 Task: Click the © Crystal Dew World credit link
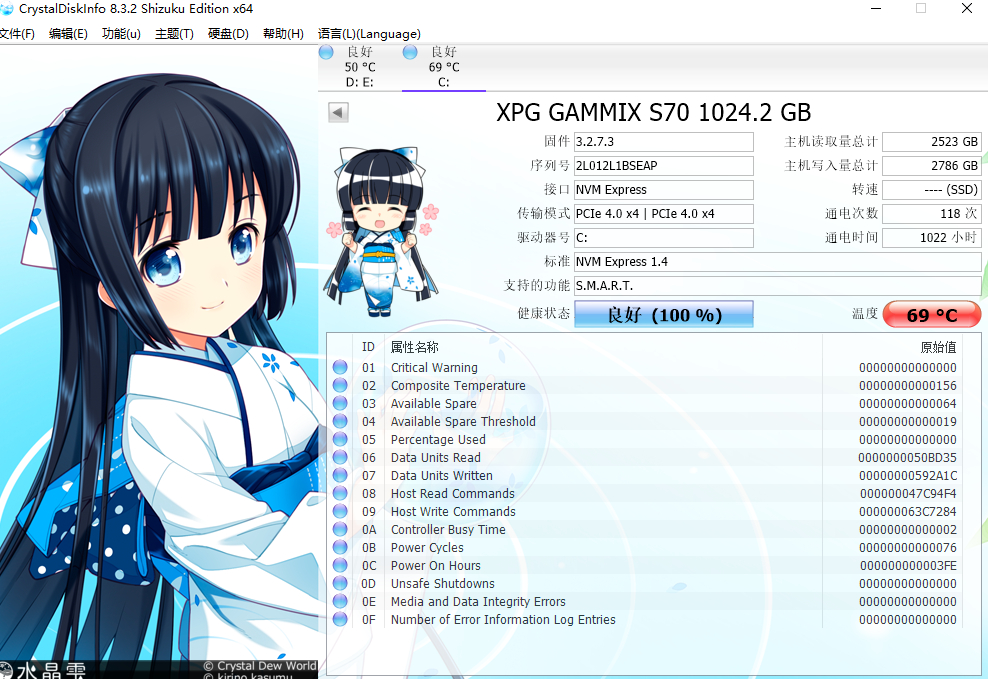pos(260,666)
